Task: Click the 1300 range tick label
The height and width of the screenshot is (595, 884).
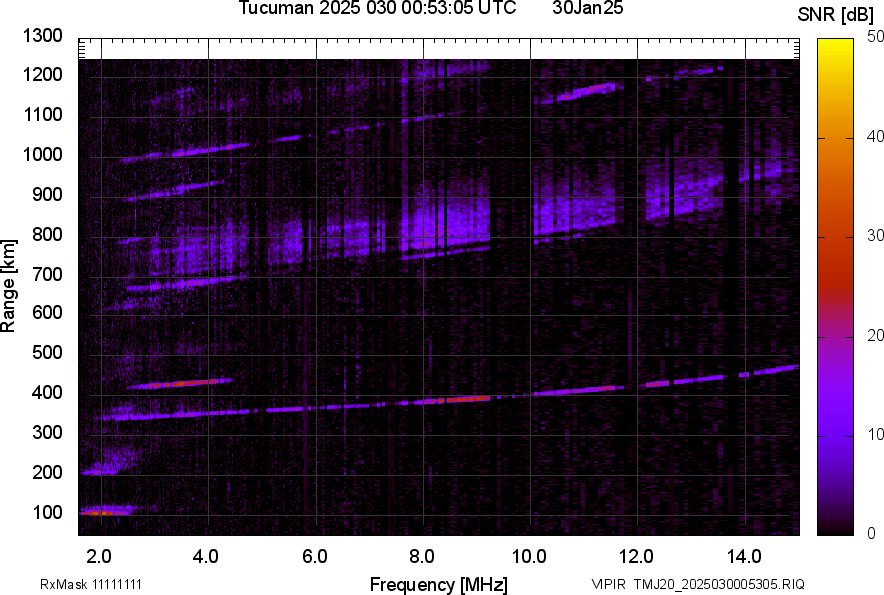Action: click(42, 36)
